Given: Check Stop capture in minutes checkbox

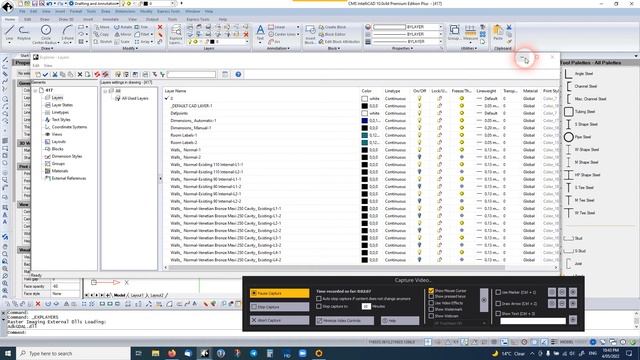Looking at the screenshot, I should [319, 306].
